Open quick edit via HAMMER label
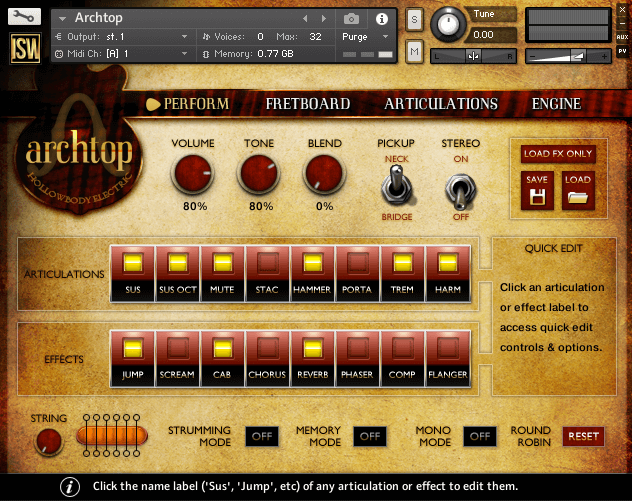 click(x=312, y=289)
